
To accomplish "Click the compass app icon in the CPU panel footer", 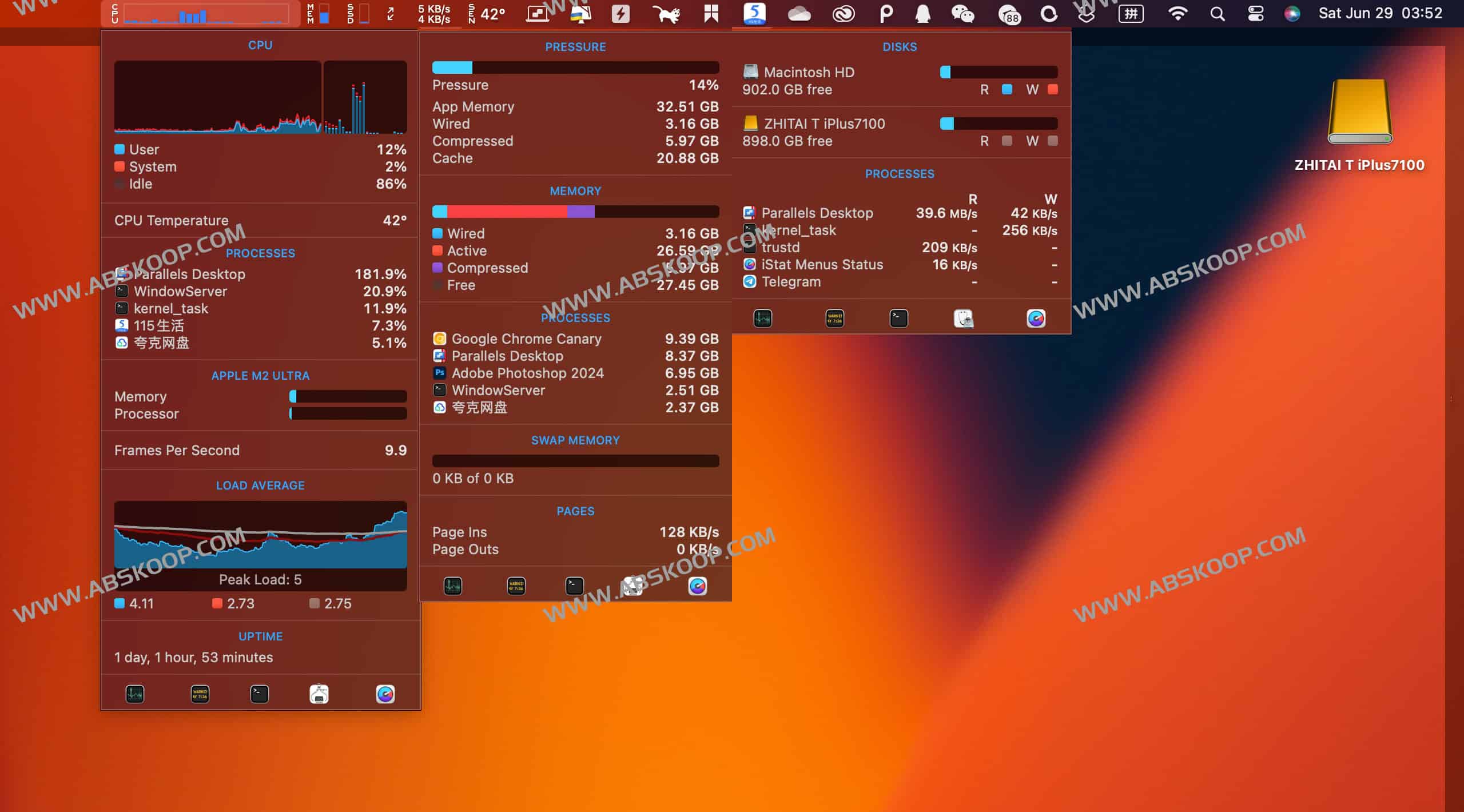I will (386, 694).
